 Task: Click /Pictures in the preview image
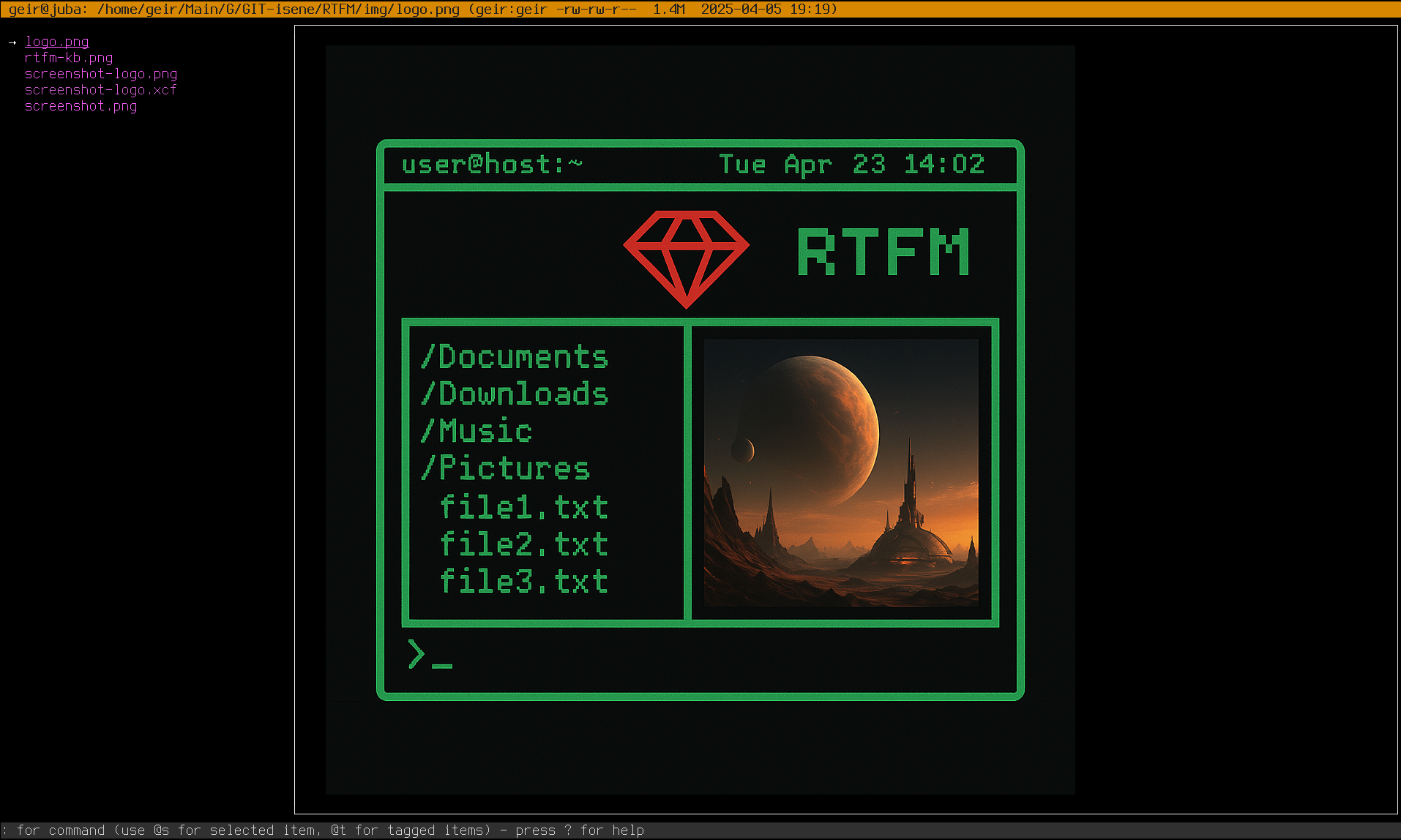505,468
